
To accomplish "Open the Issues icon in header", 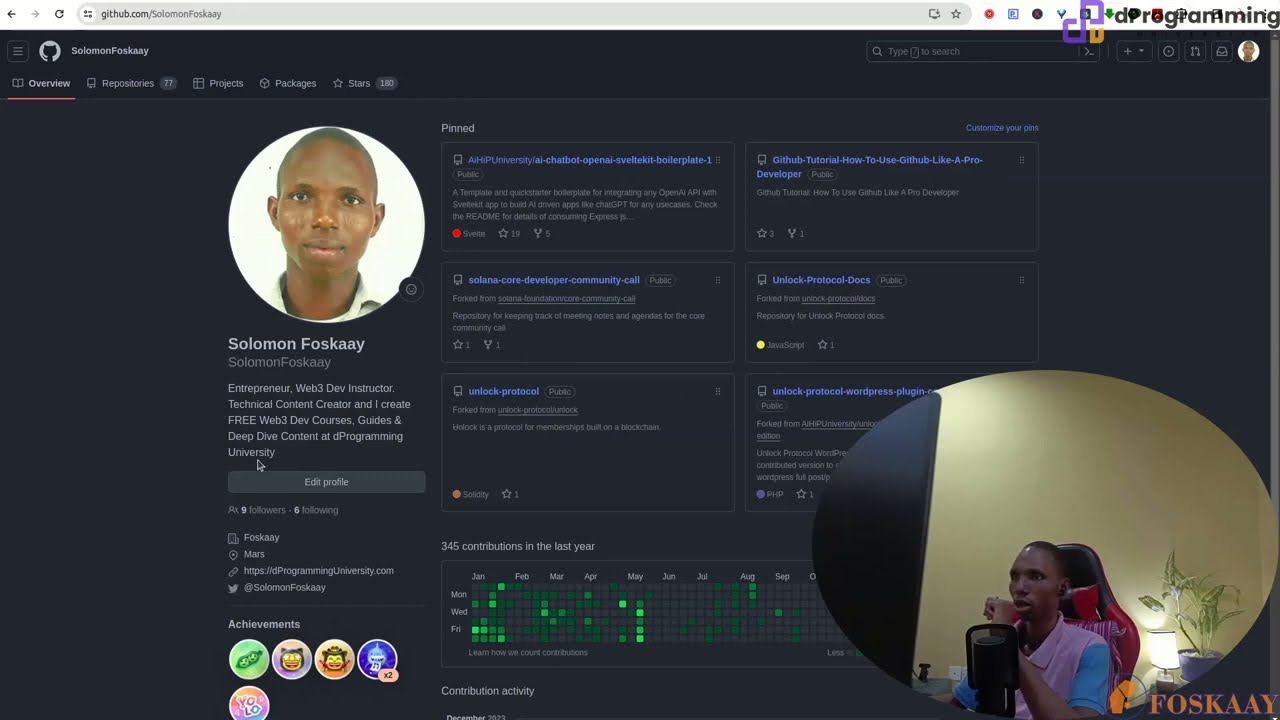I will tap(1168, 51).
